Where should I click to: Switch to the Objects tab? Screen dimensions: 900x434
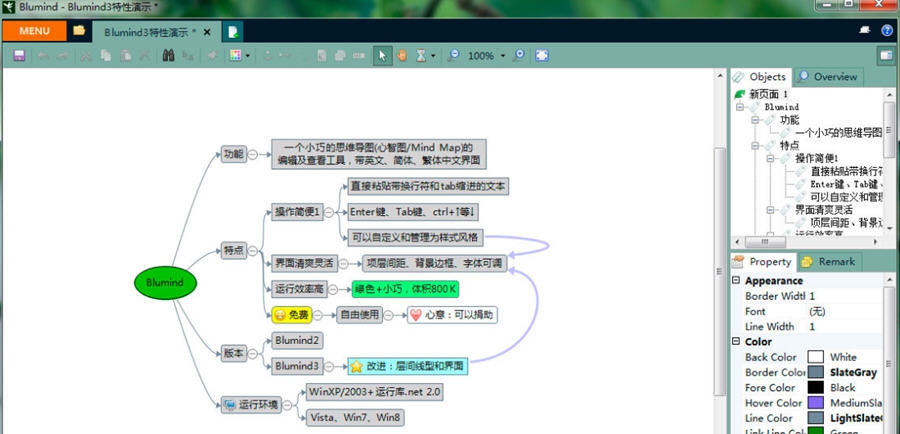[761, 77]
